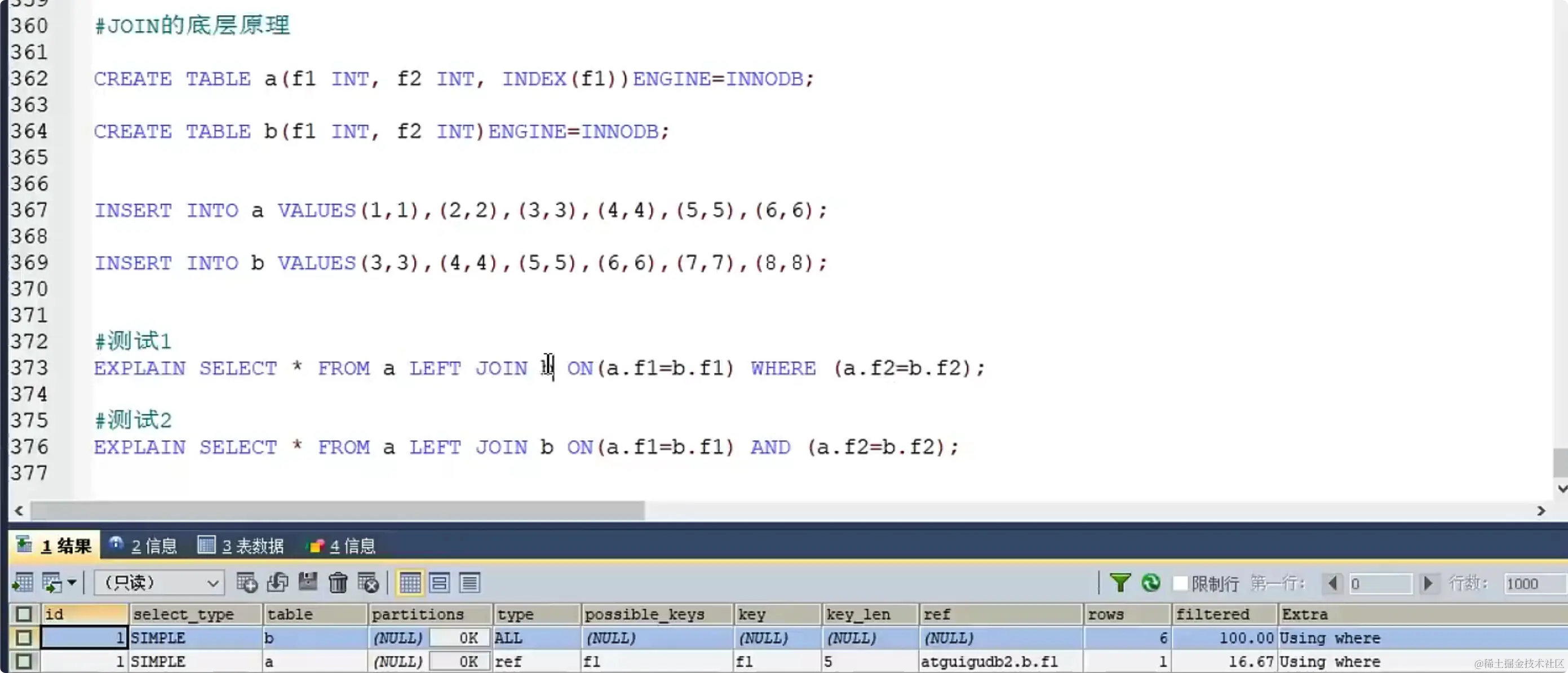Expand the export options dropdown arrow
Image resolution: width=1568 pixels, height=673 pixels.
pyautogui.click(x=72, y=583)
